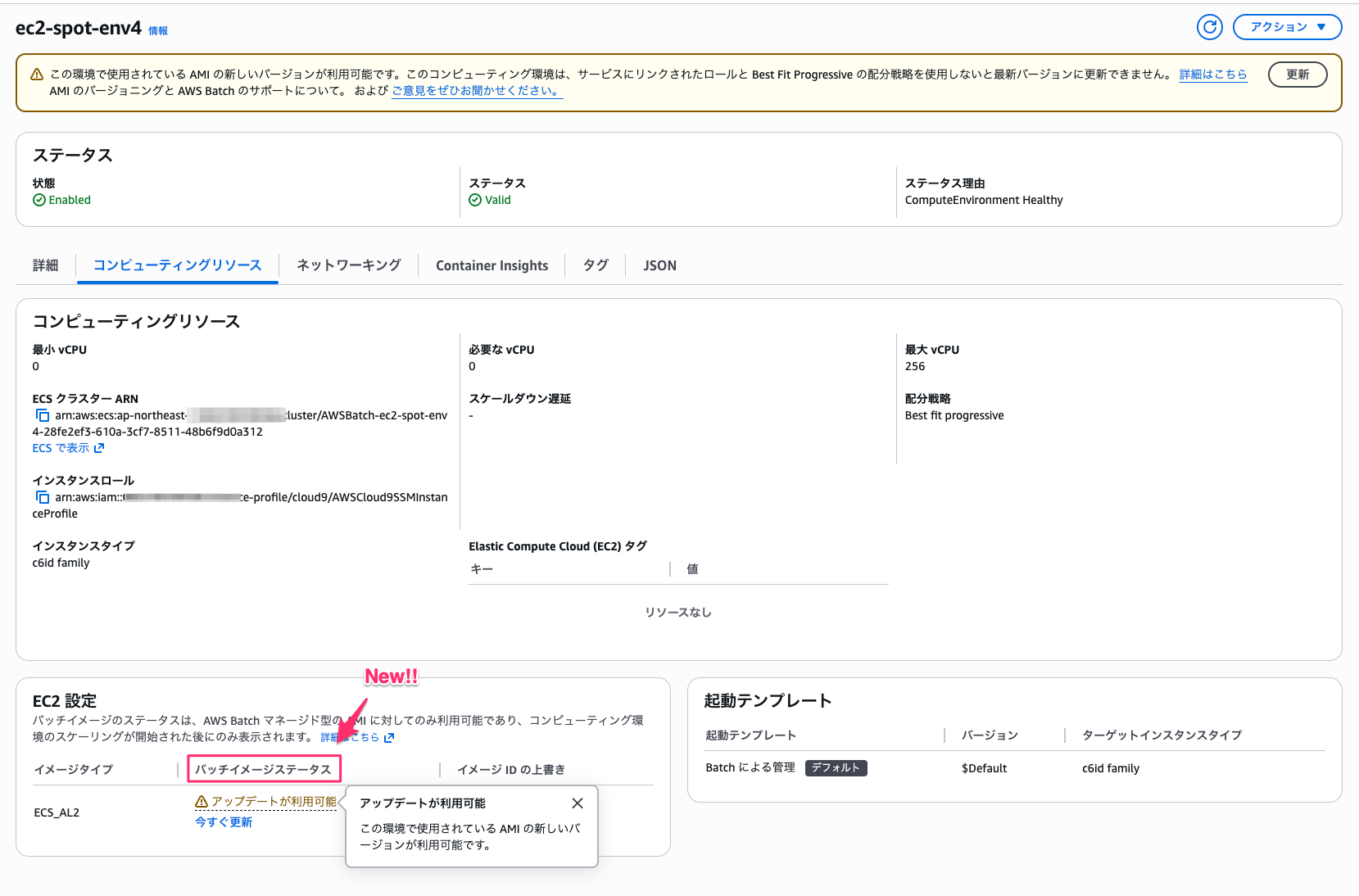Open the 詳細はこちら link in the warning banner
The image size is (1359, 896).
[1213, 75]
